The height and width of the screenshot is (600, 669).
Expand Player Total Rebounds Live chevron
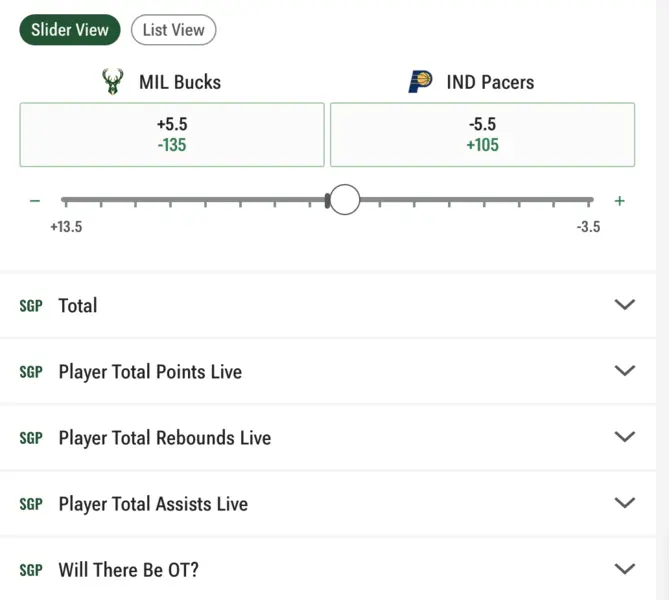pyautogui.click(x=625, y=437)
